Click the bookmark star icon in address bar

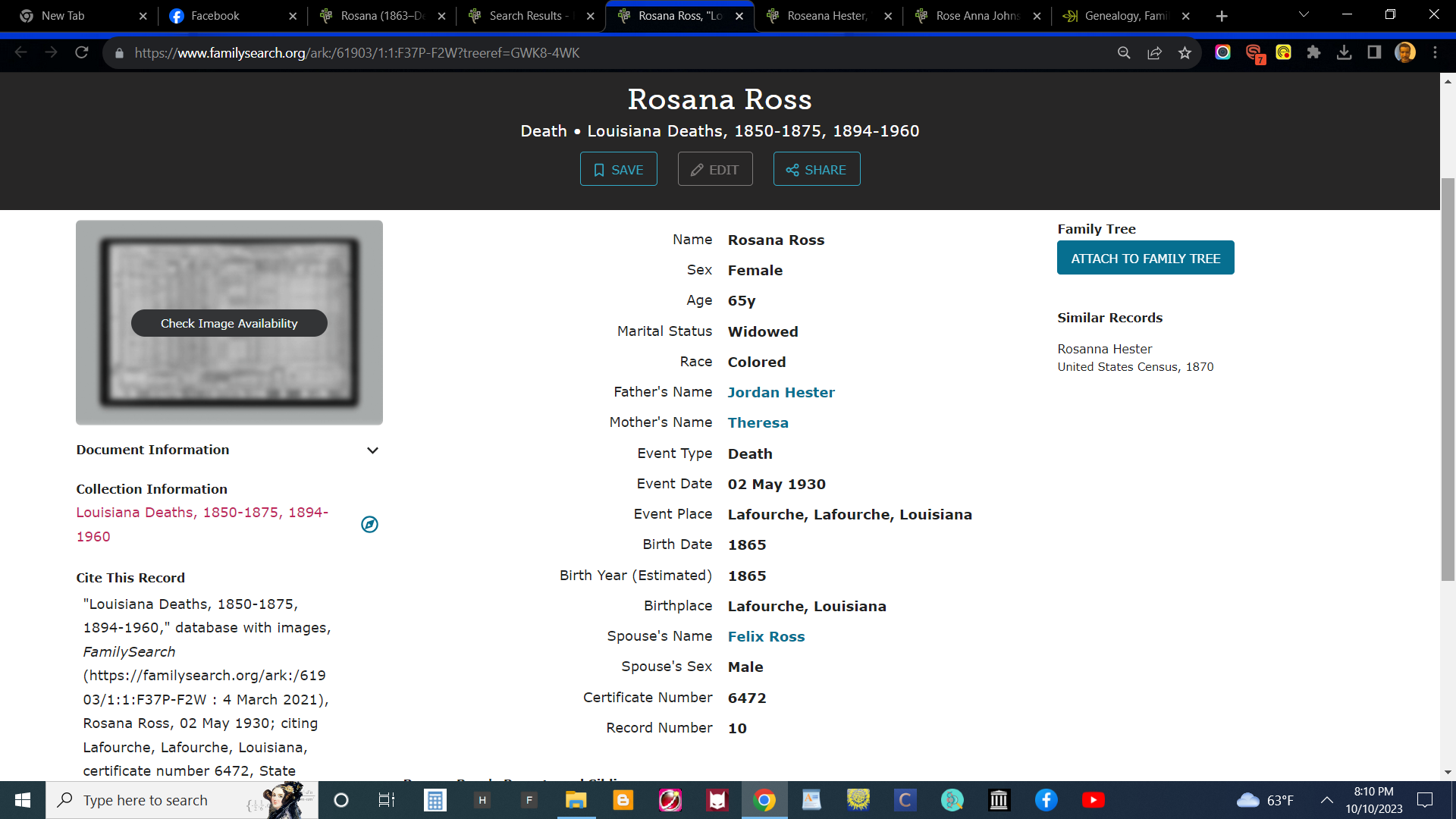click(1185, 53)
